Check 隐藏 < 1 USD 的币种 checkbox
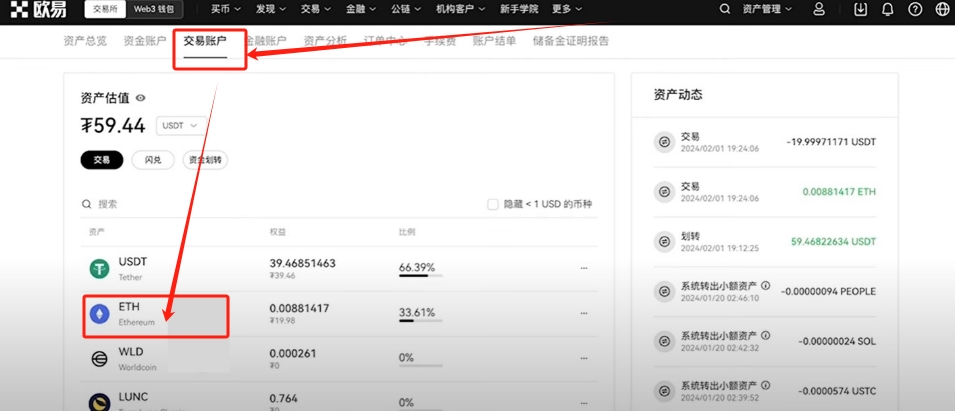The height and width of the screenshot is (412, 955). point(493,204)
